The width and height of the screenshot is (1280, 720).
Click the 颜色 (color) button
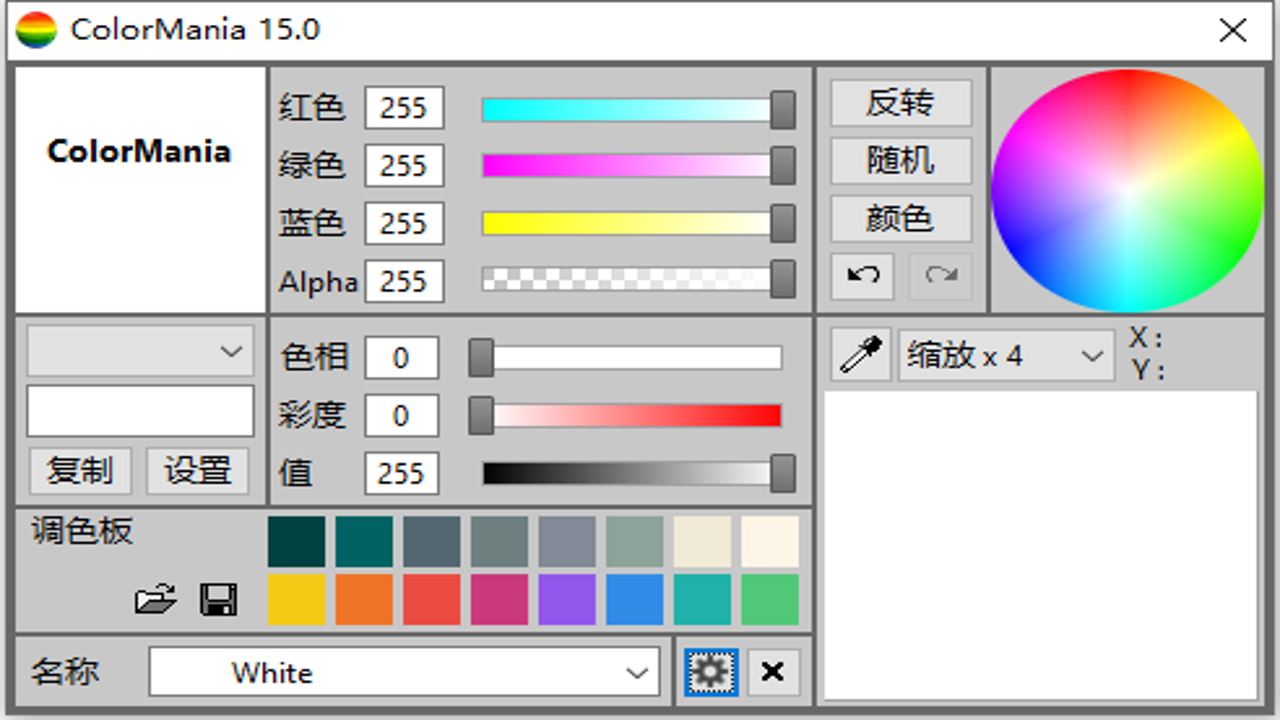click(x=901, y=218)
